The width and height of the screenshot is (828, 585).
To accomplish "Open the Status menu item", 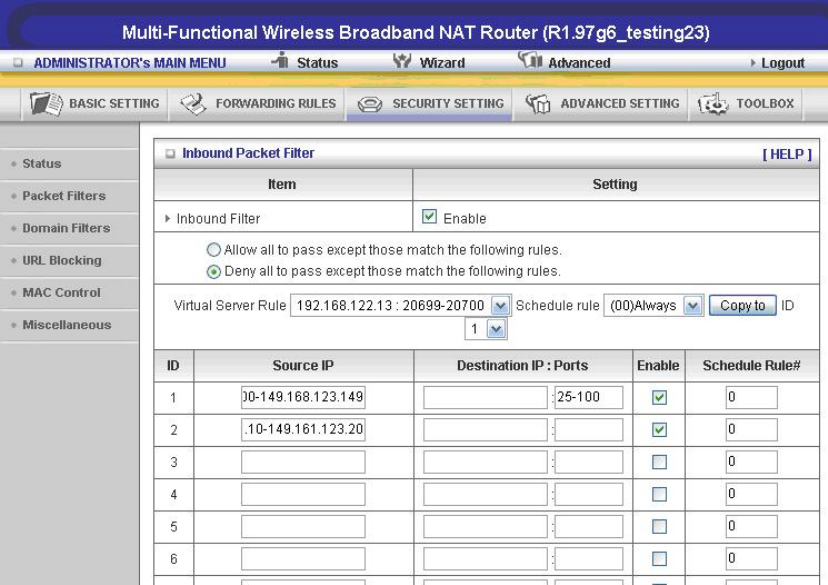I will [x=317, y=63].
